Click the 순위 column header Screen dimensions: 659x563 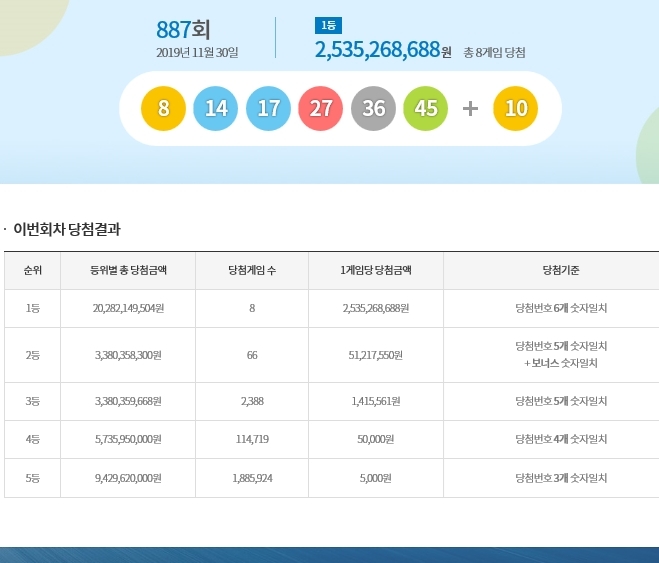coord(32,270)
